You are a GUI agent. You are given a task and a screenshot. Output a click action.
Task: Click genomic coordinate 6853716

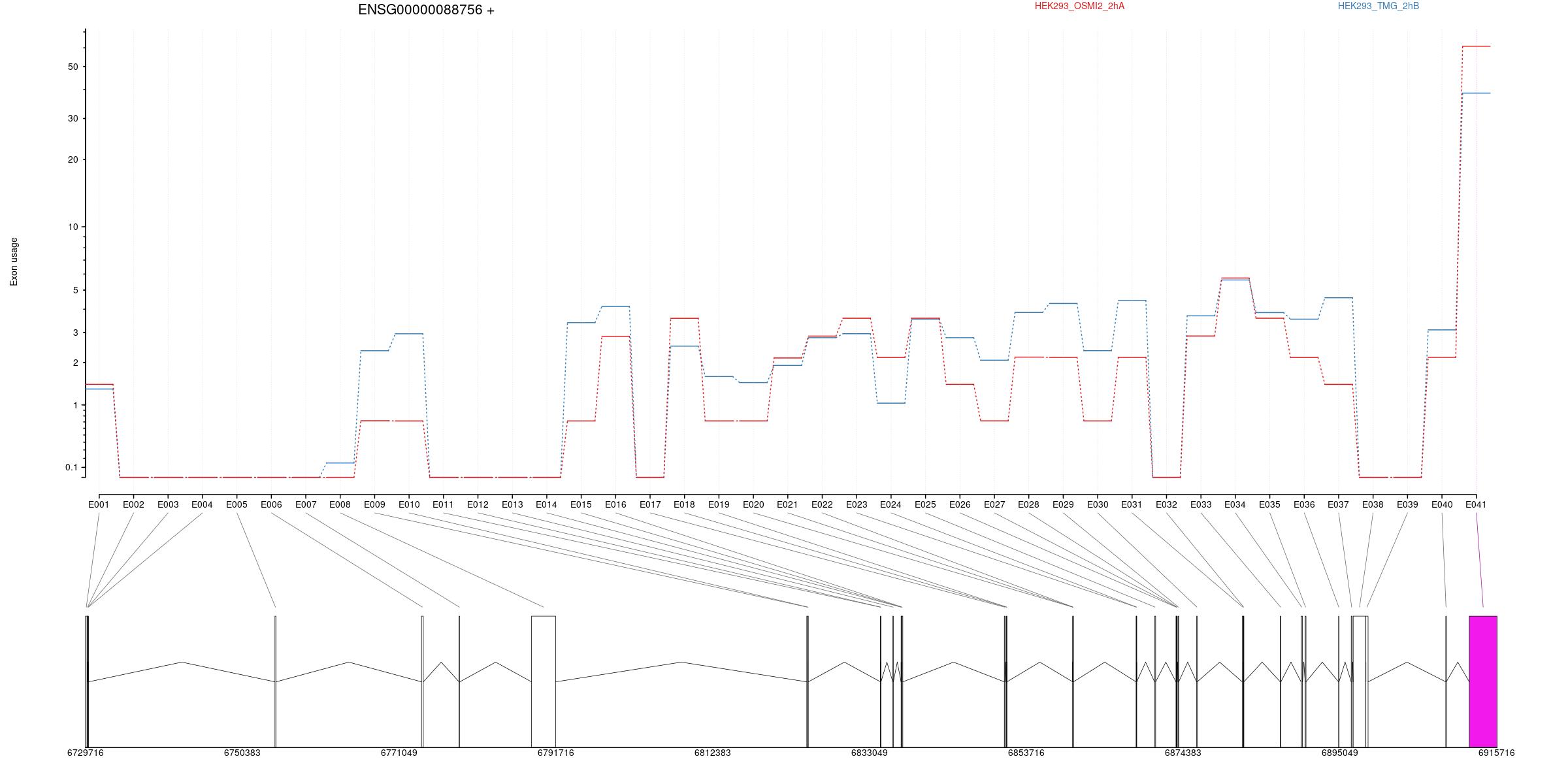(1026, 753)
